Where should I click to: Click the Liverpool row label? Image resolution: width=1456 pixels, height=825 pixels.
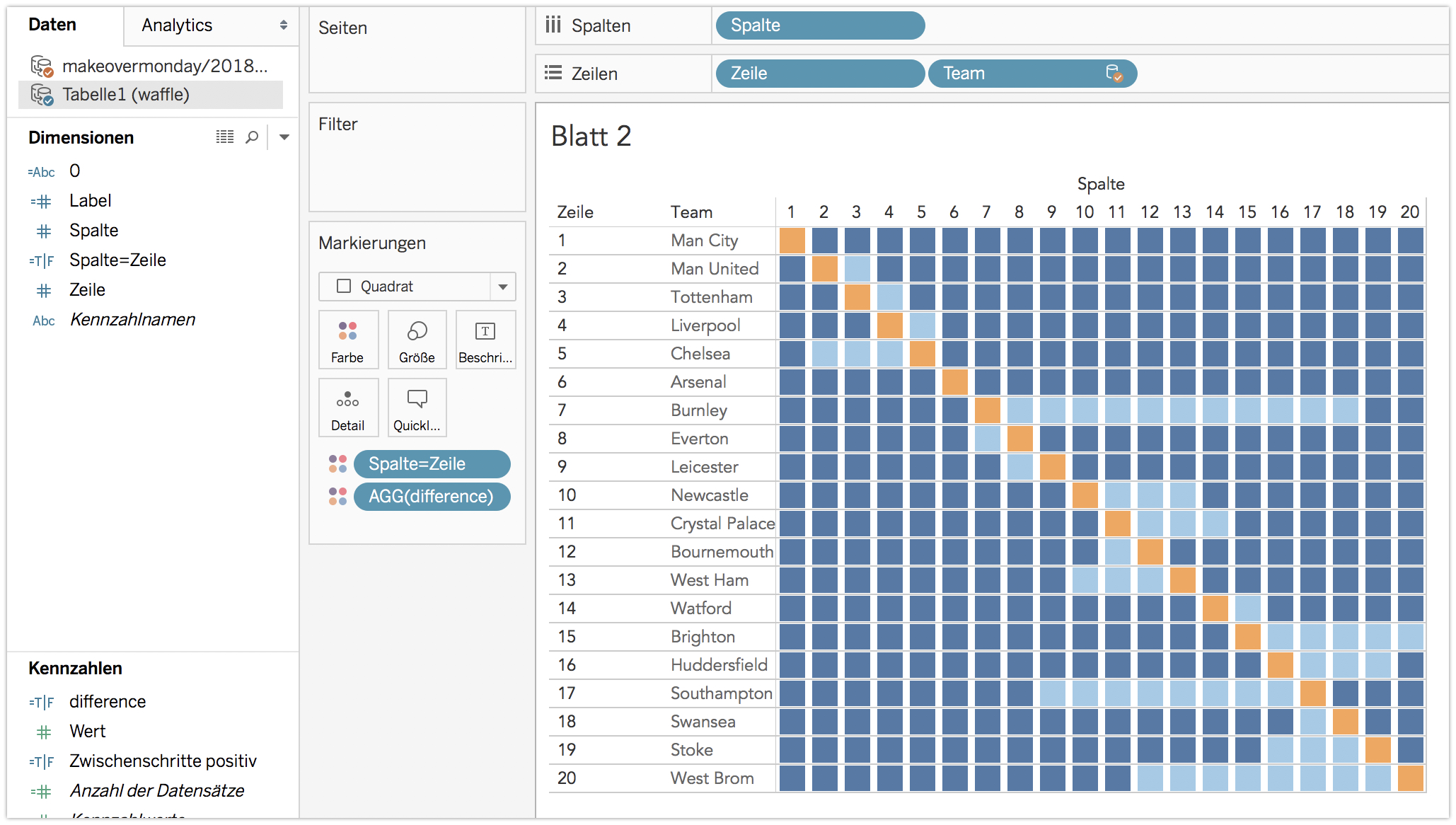click(x=705, y=325)
